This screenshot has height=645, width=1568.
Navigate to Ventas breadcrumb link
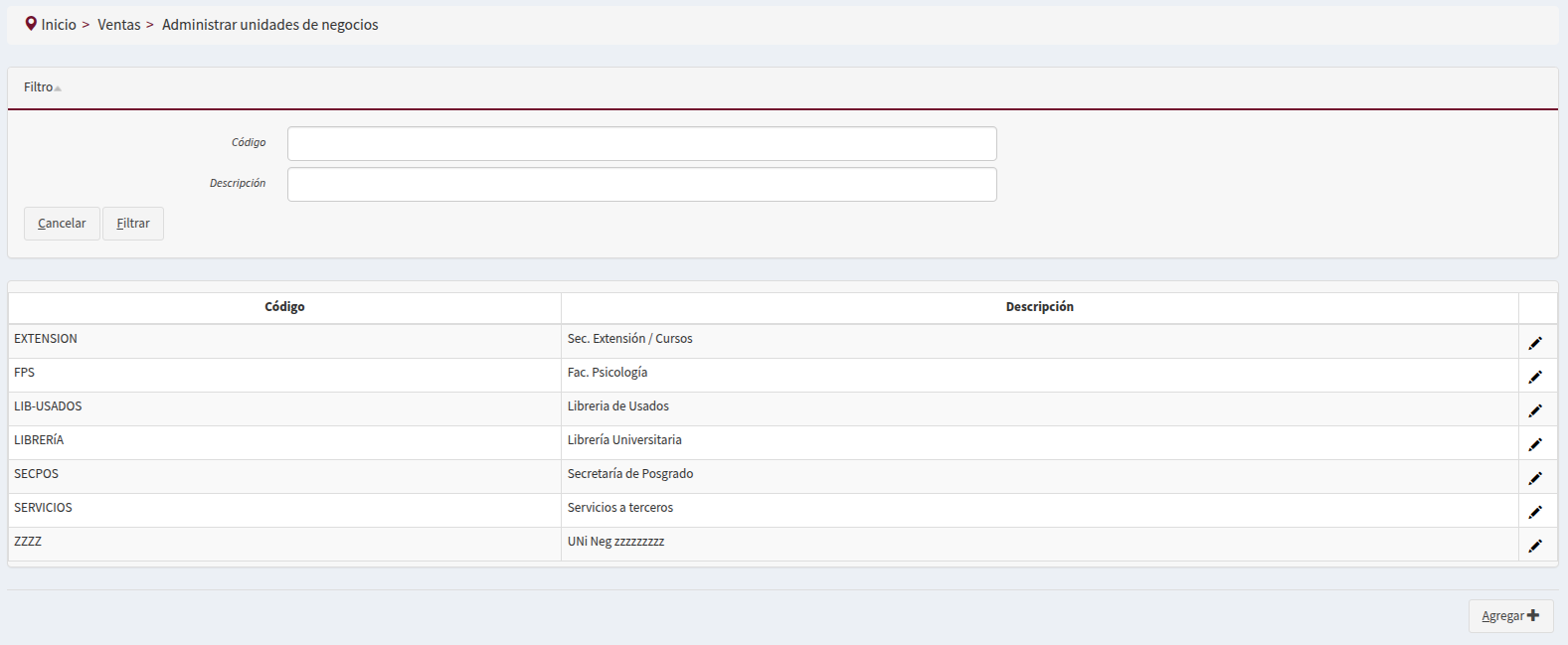click(118, 25)
